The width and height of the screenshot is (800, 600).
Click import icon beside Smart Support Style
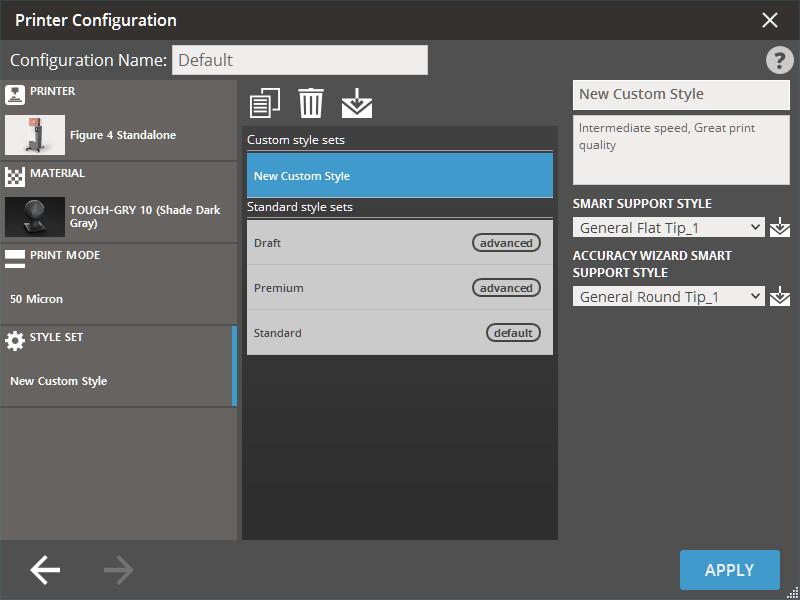(781, 228)
